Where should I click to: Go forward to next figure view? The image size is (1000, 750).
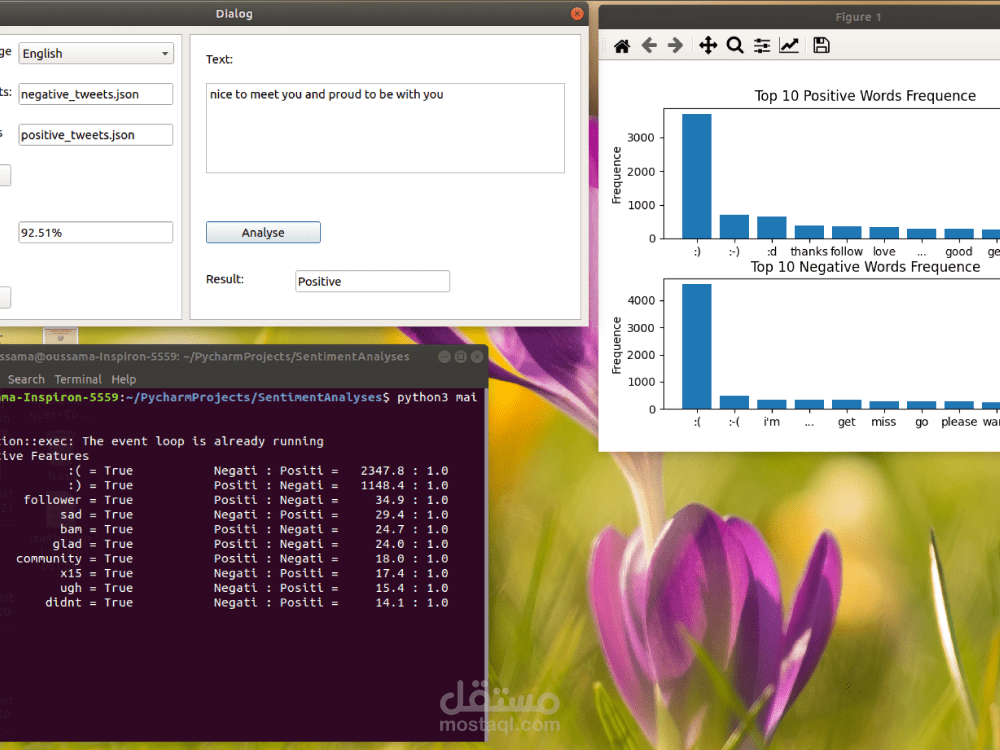677,45
